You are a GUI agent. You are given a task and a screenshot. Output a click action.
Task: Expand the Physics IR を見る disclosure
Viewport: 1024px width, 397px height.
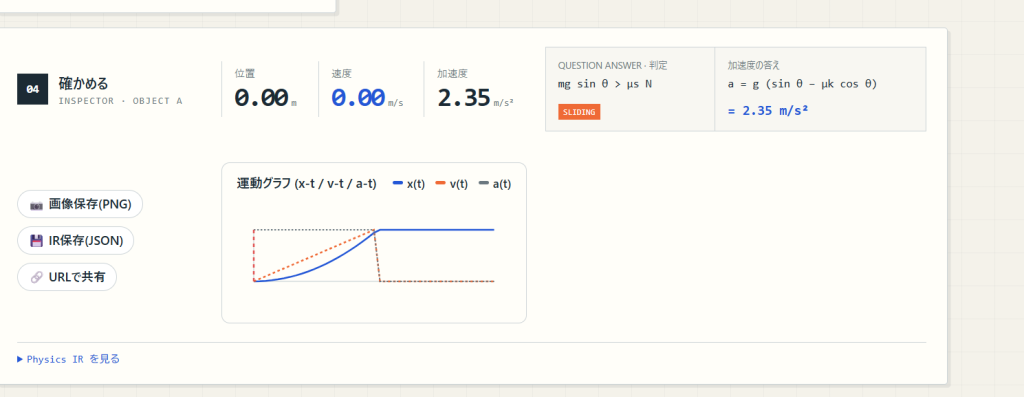(x=69, y=359)
